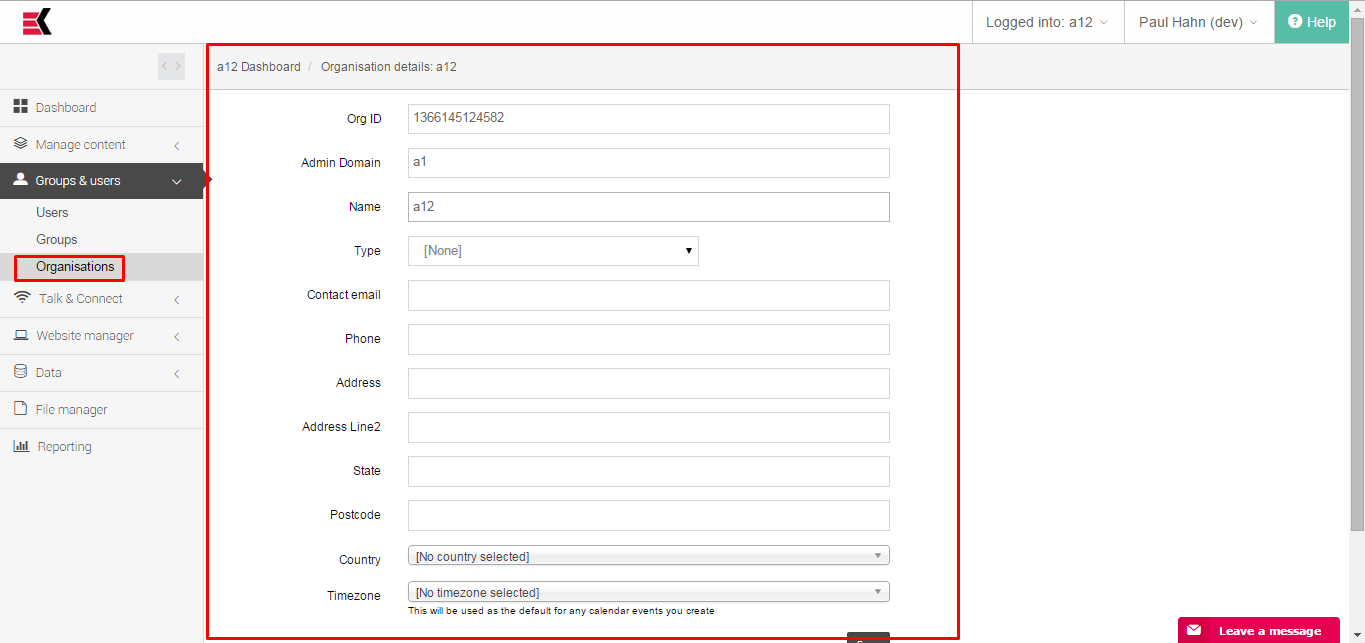Click the Data database icon
Screen dimensions: 1365x643
(20, 371)
